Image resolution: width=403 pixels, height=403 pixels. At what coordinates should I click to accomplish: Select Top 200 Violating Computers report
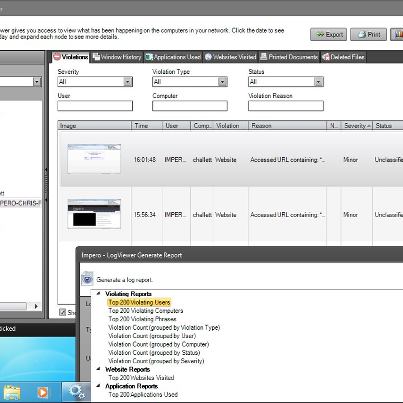click(146, 311)
